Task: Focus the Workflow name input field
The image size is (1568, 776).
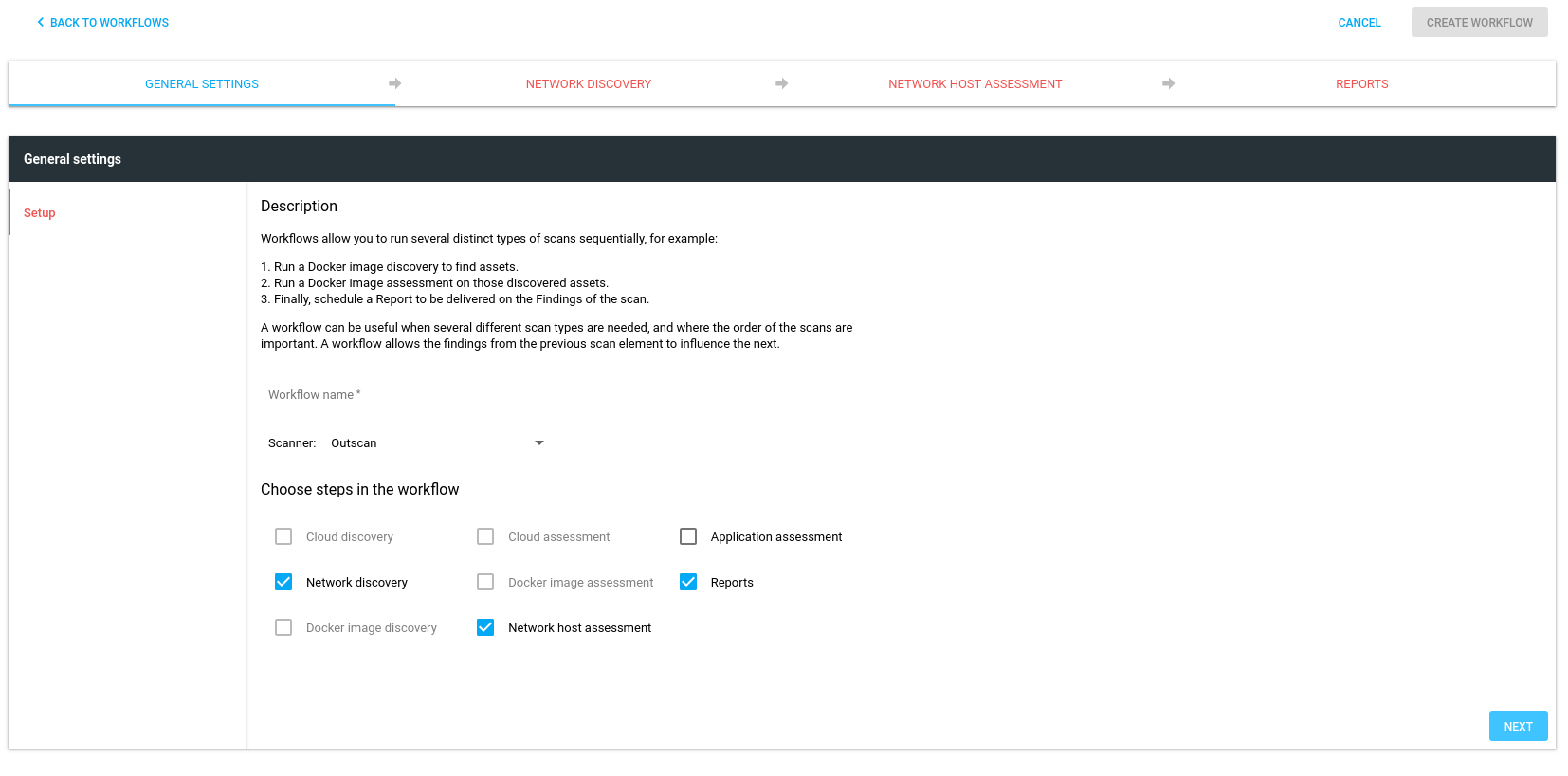Action: (x=563, y=394)
